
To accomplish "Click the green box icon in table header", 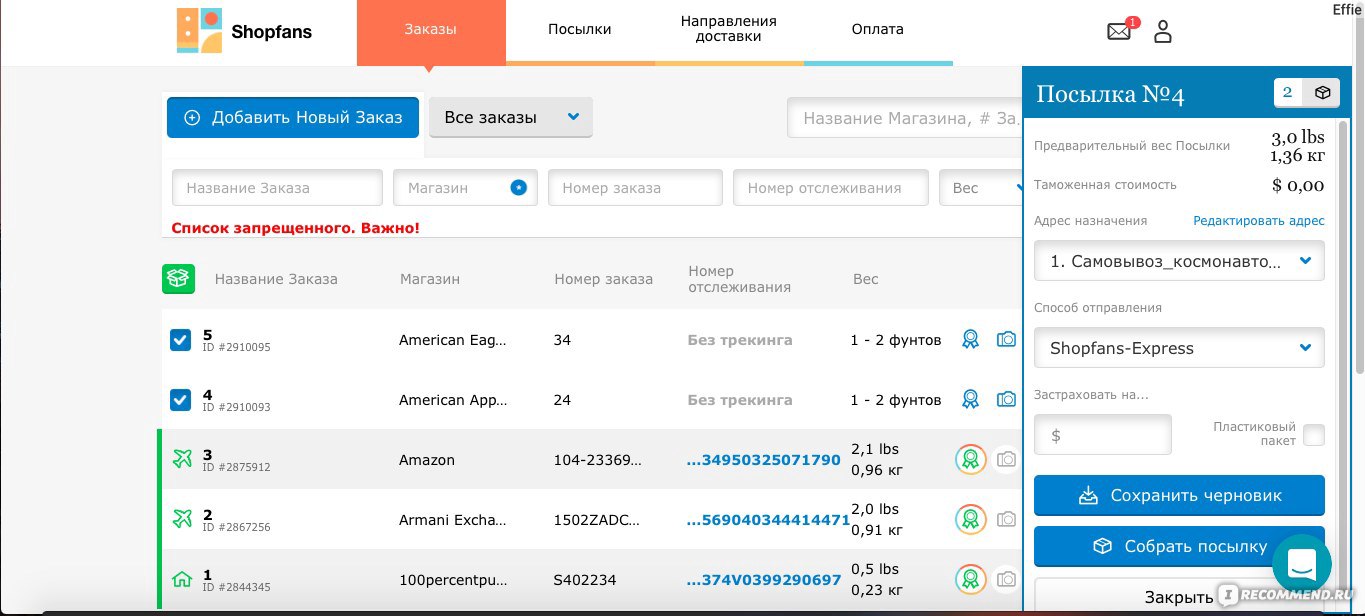I will [178, 279].
